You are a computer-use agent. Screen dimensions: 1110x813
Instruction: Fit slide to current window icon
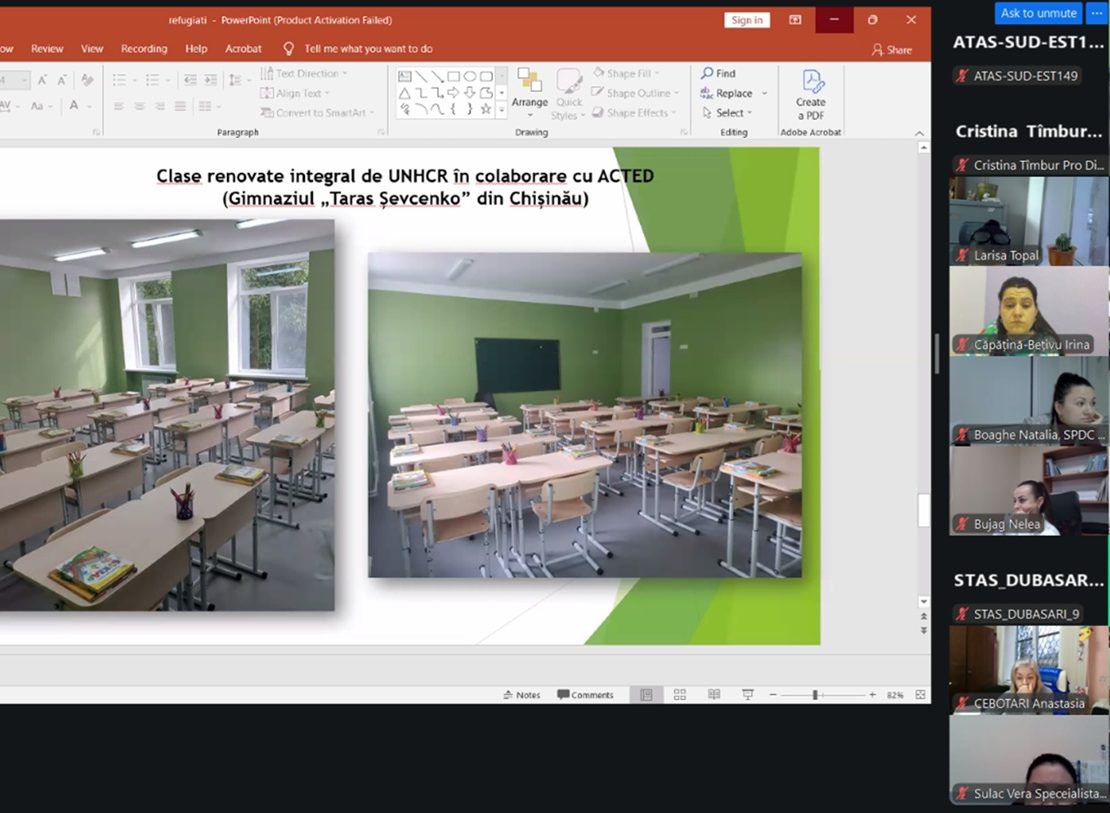coord(920,695)
